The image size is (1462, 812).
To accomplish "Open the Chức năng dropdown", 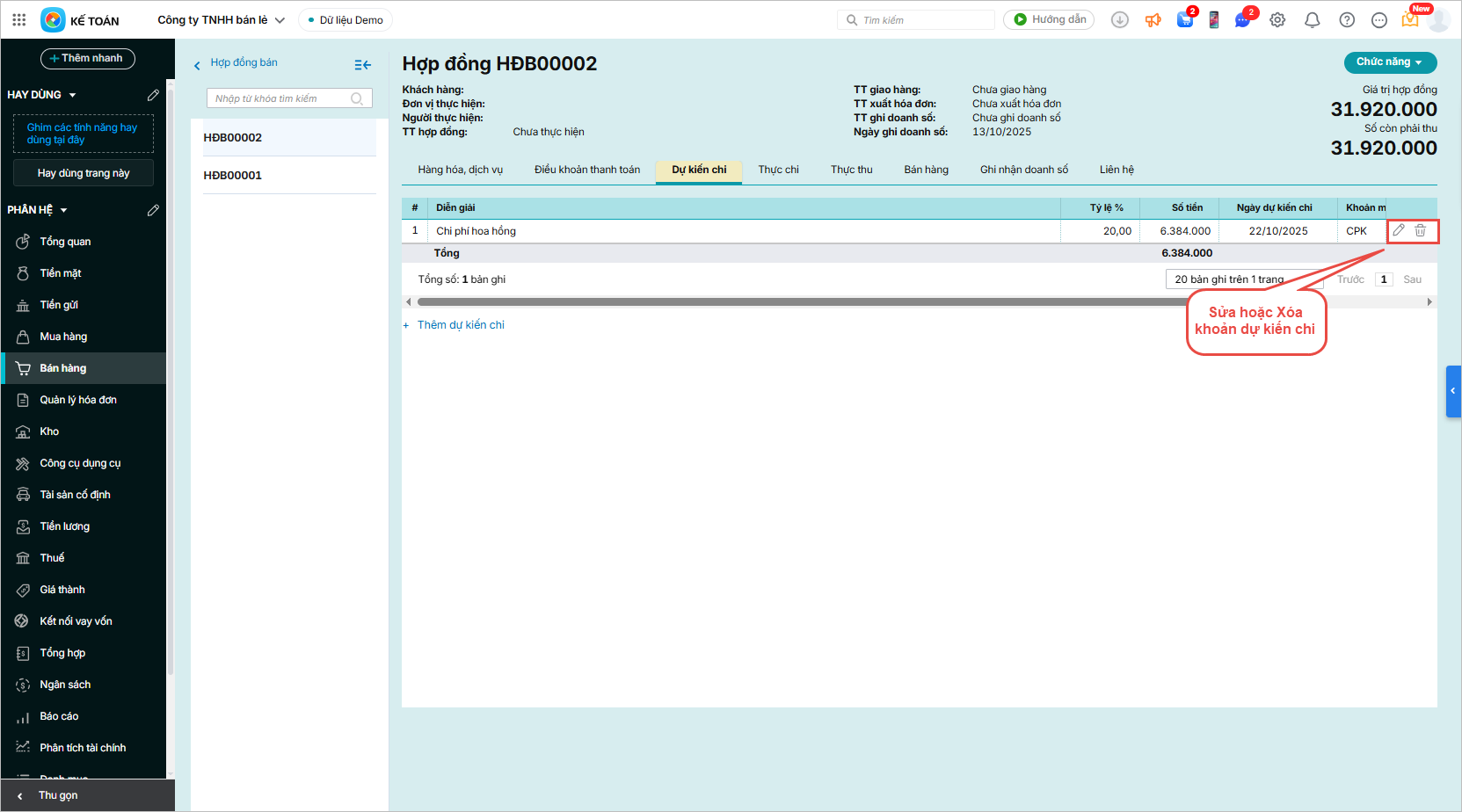I will click(x=1390, y=62).
